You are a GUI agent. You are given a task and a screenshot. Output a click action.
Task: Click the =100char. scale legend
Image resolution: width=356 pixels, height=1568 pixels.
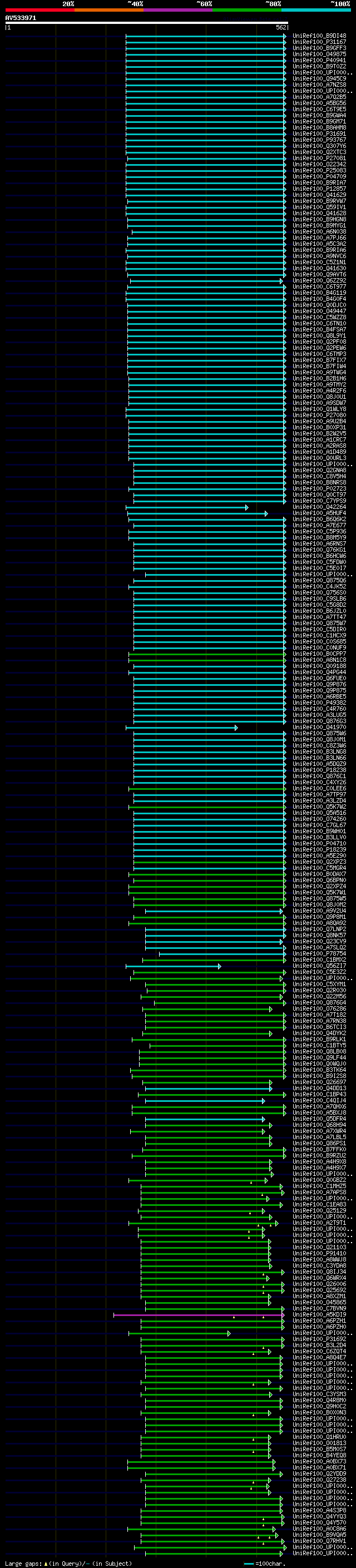(x=265, y=1564)
